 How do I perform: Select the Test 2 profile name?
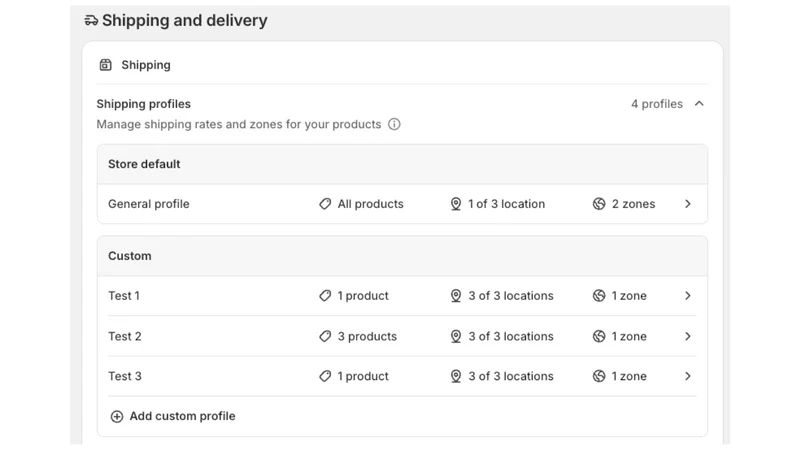pos(124,336)
